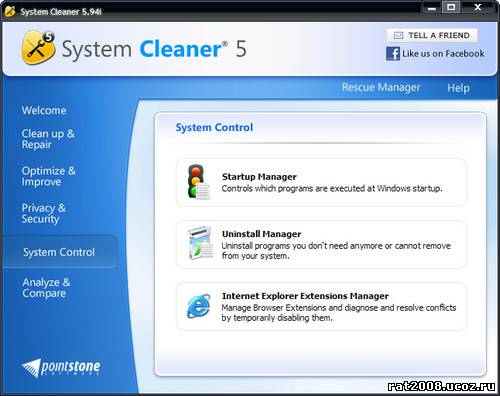The image size is (500, 396).
Task: Click the title bar application icon
Action: pos(10,11)
